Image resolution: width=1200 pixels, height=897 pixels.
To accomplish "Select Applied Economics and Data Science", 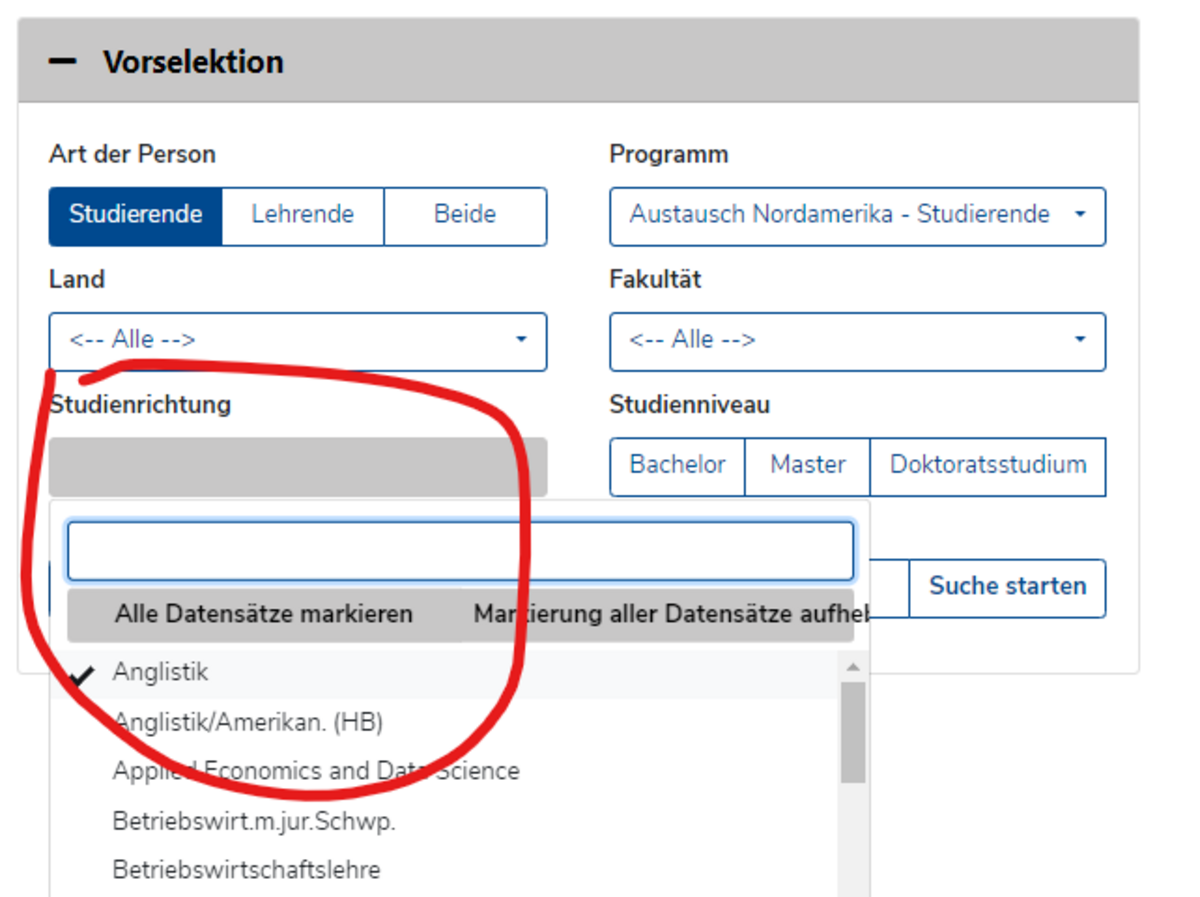I will pyautogui.click(x=315, y=772).
